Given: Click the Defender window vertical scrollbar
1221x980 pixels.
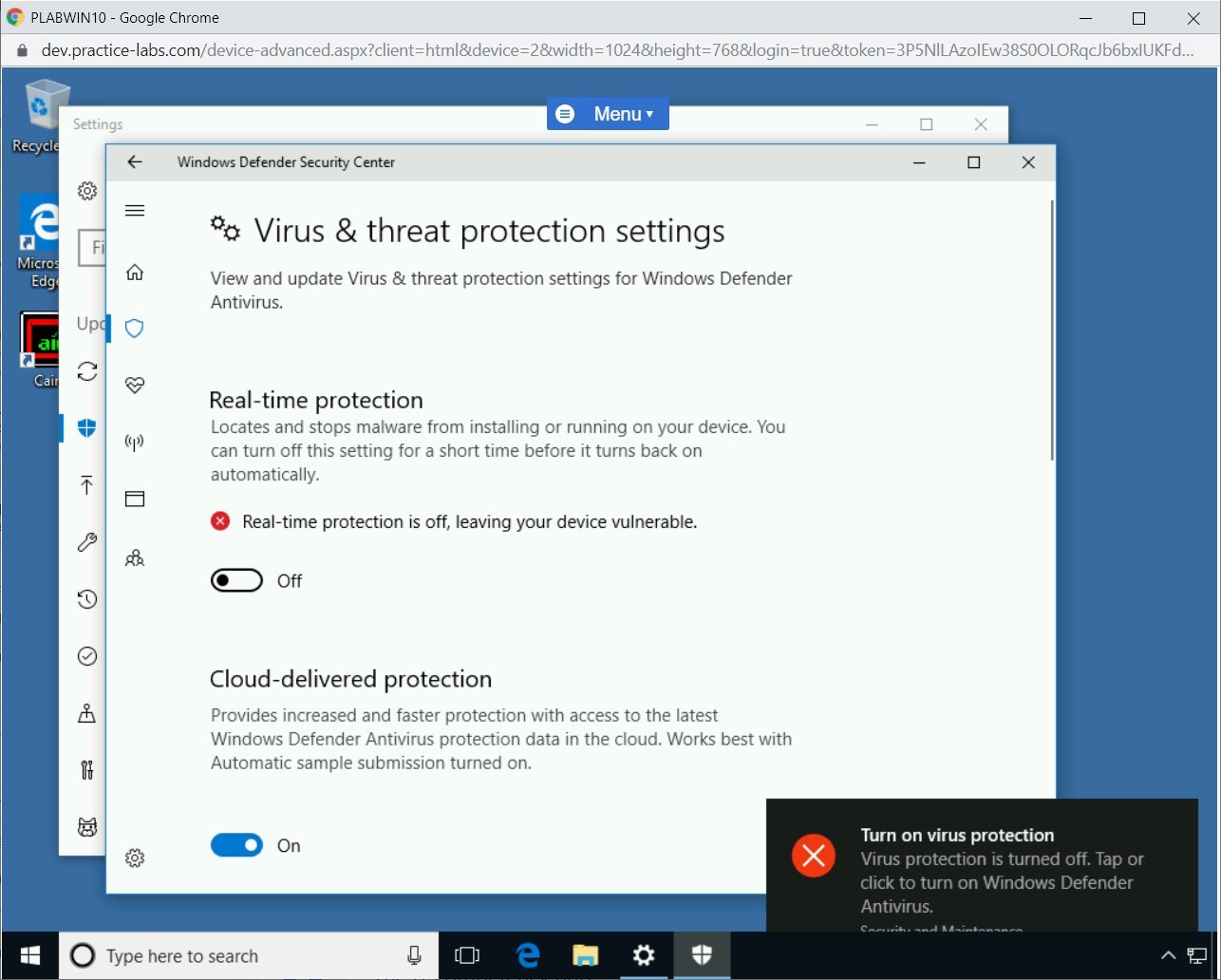Looking at the screenshot, I should coord(1051,332).
